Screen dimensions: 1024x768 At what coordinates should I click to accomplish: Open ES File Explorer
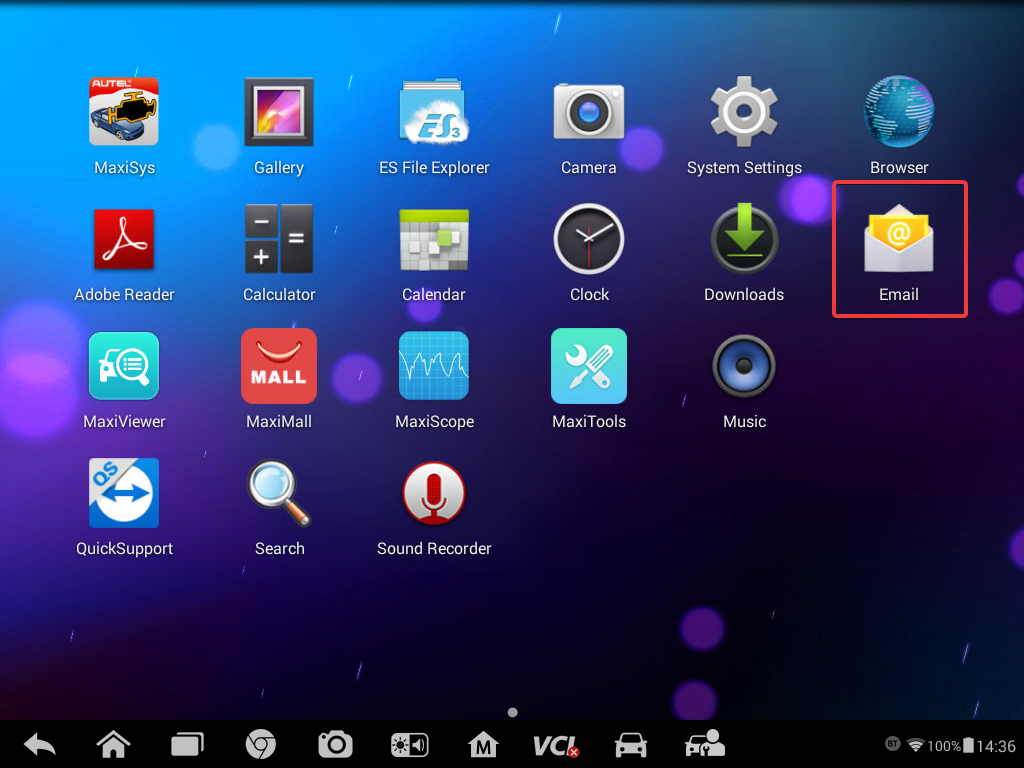[434, 112]
